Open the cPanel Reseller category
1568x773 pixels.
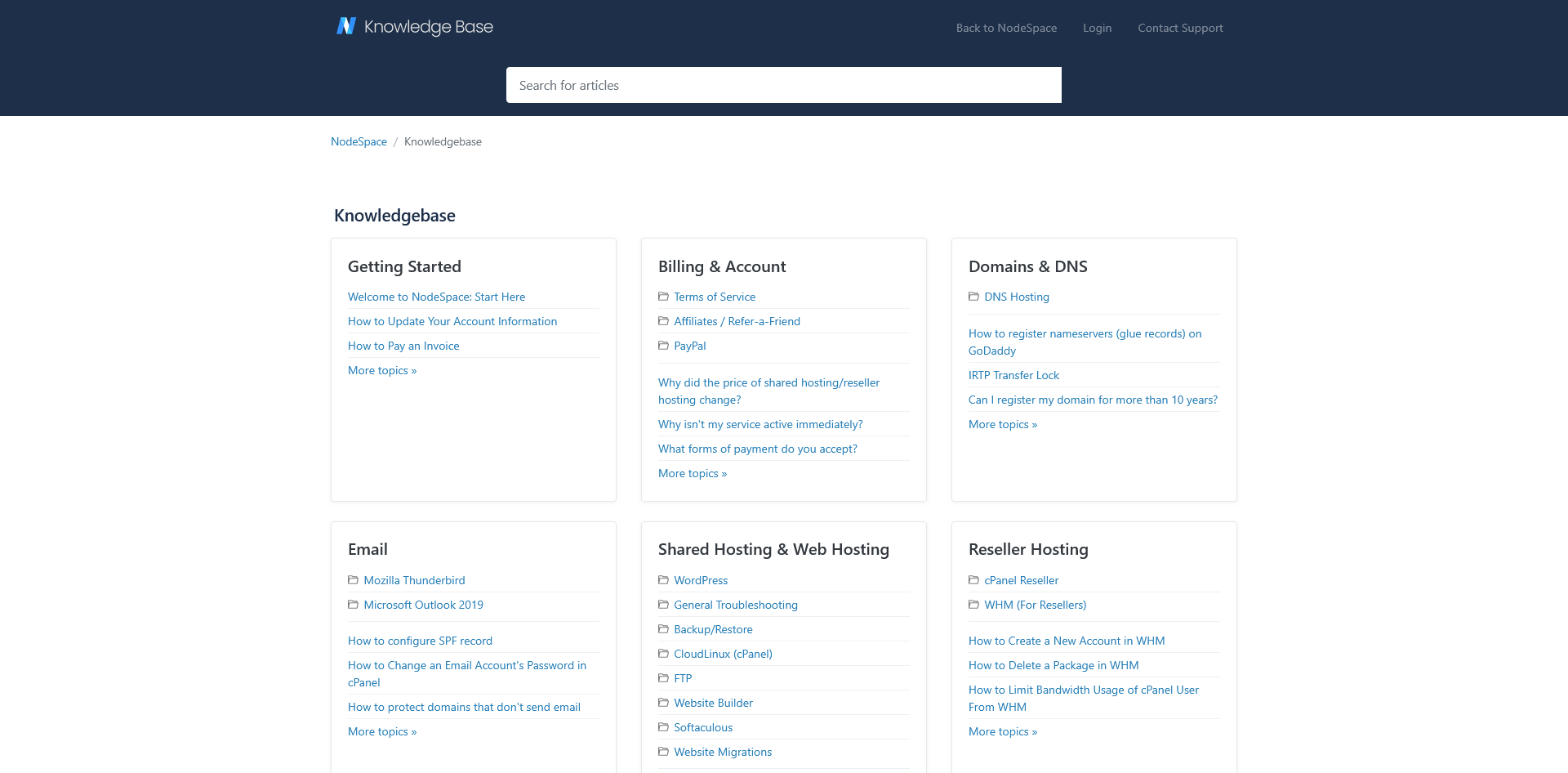1021,580
